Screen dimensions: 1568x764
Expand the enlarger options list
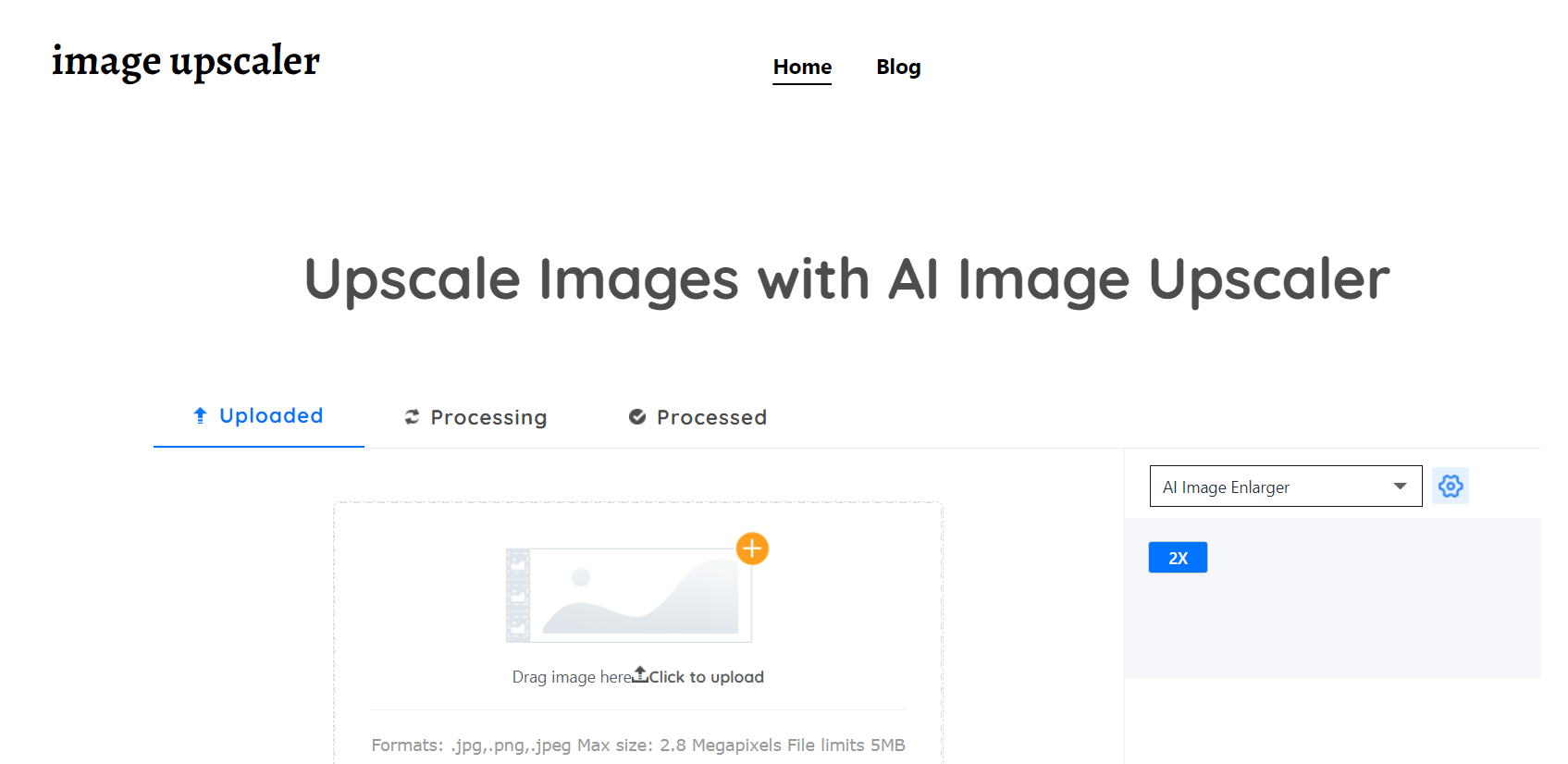tap(1285, 486)
